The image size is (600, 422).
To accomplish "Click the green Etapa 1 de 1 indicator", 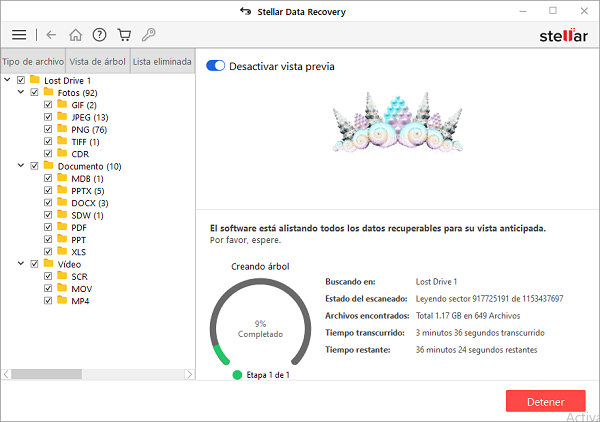I will [x=237, y=375].
